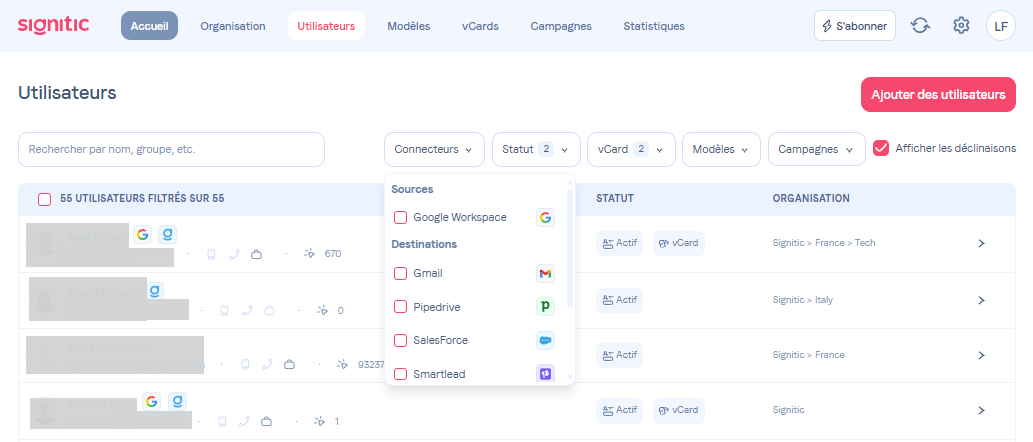Viewport: 1033px width, 442px height.
Task: Click the Actif status badge in Signitic > France row
Action: pos(619,355)
